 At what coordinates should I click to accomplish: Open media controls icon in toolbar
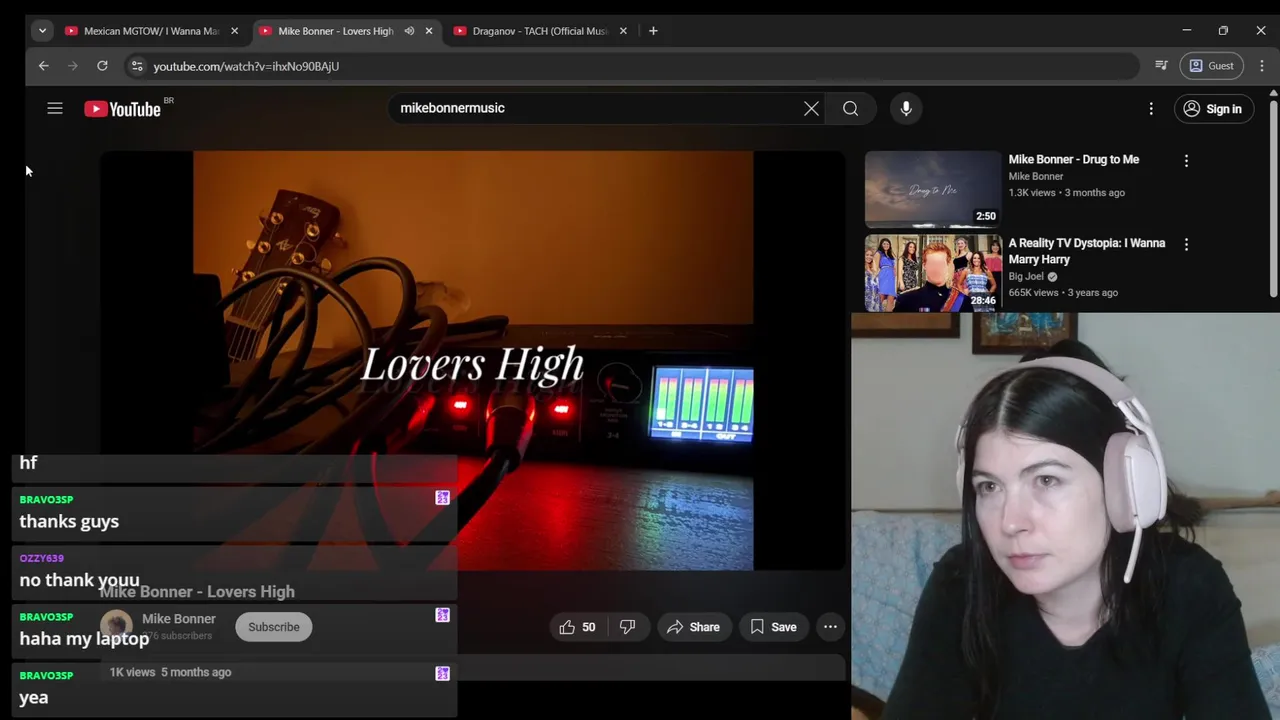coord(1161,66)
